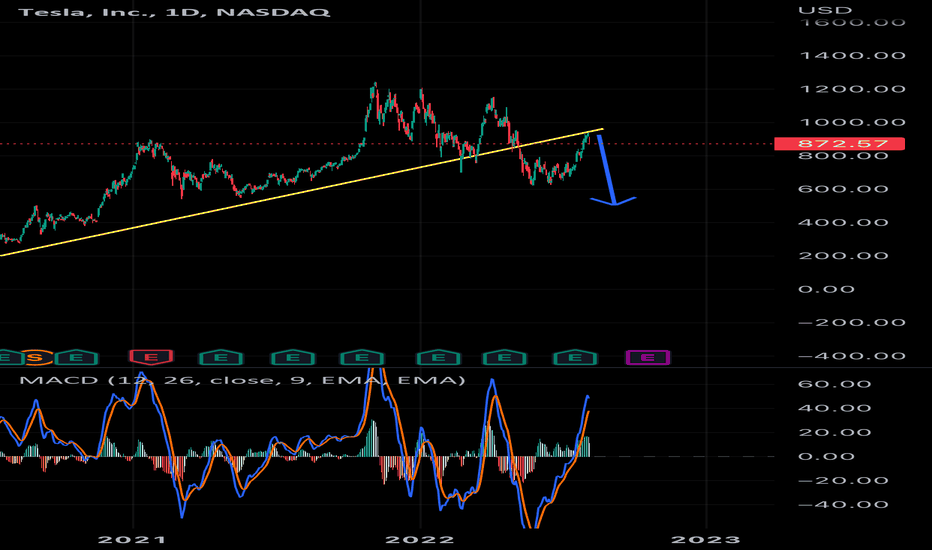The height and width of the screenshot is (550, 932).
Task: Click the 0.00 label on main price axis
Action: click(827, 289)
